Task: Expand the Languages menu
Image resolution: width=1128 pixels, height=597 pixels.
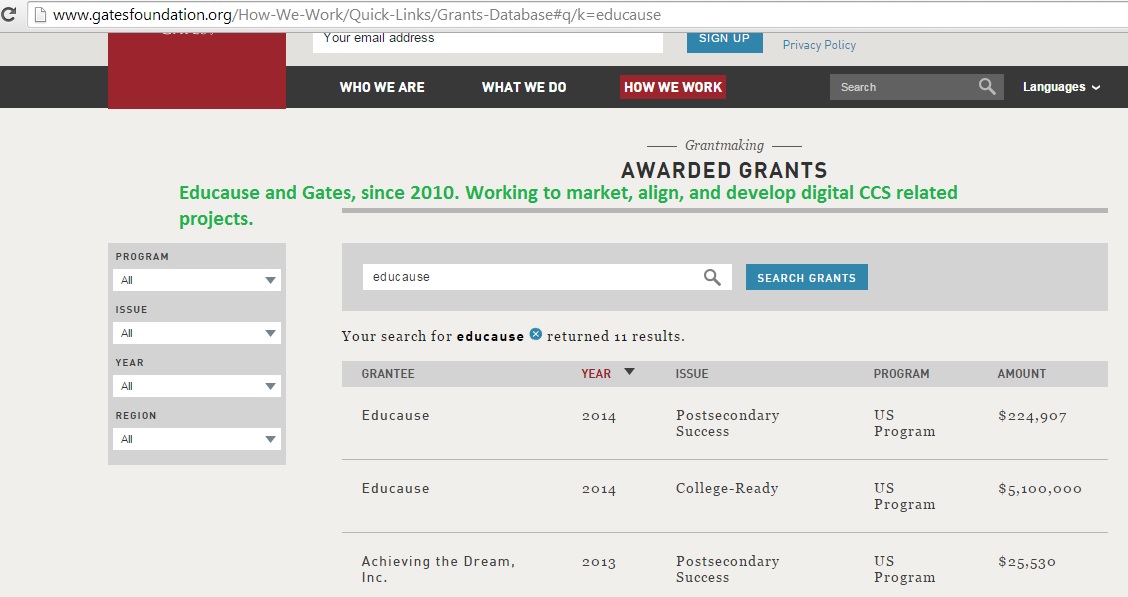Action: [1061, 87]
